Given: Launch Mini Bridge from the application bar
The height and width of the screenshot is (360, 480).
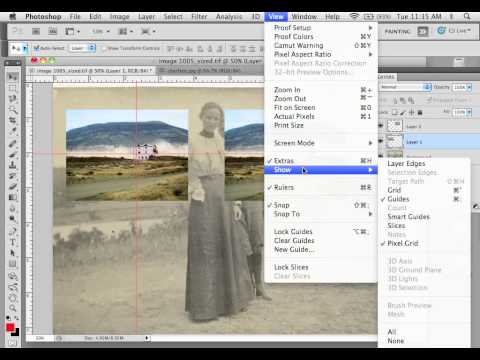Looking at the screenshot, I should tap(53, 31).
